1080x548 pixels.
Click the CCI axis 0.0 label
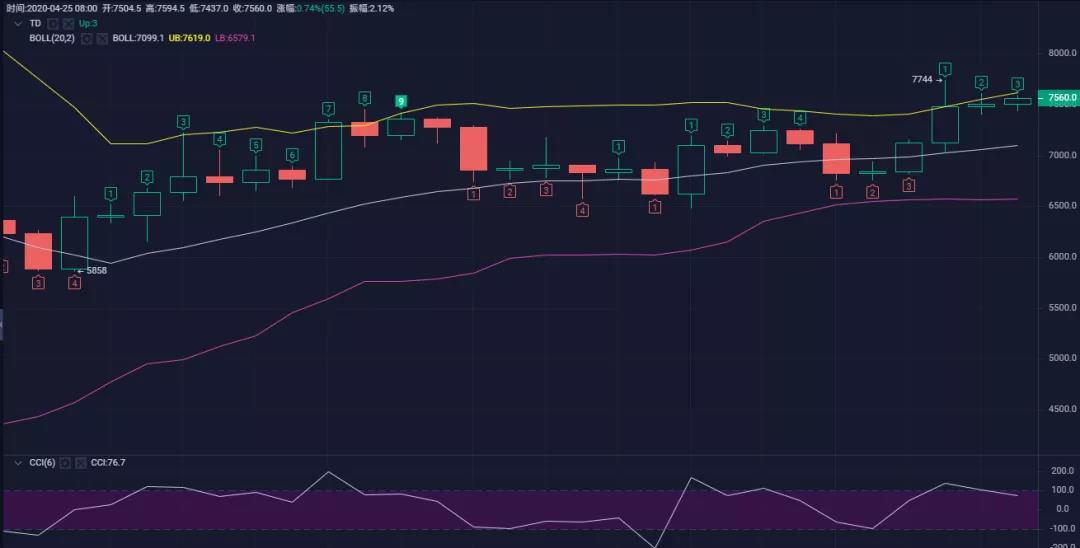pos(1065,509)
